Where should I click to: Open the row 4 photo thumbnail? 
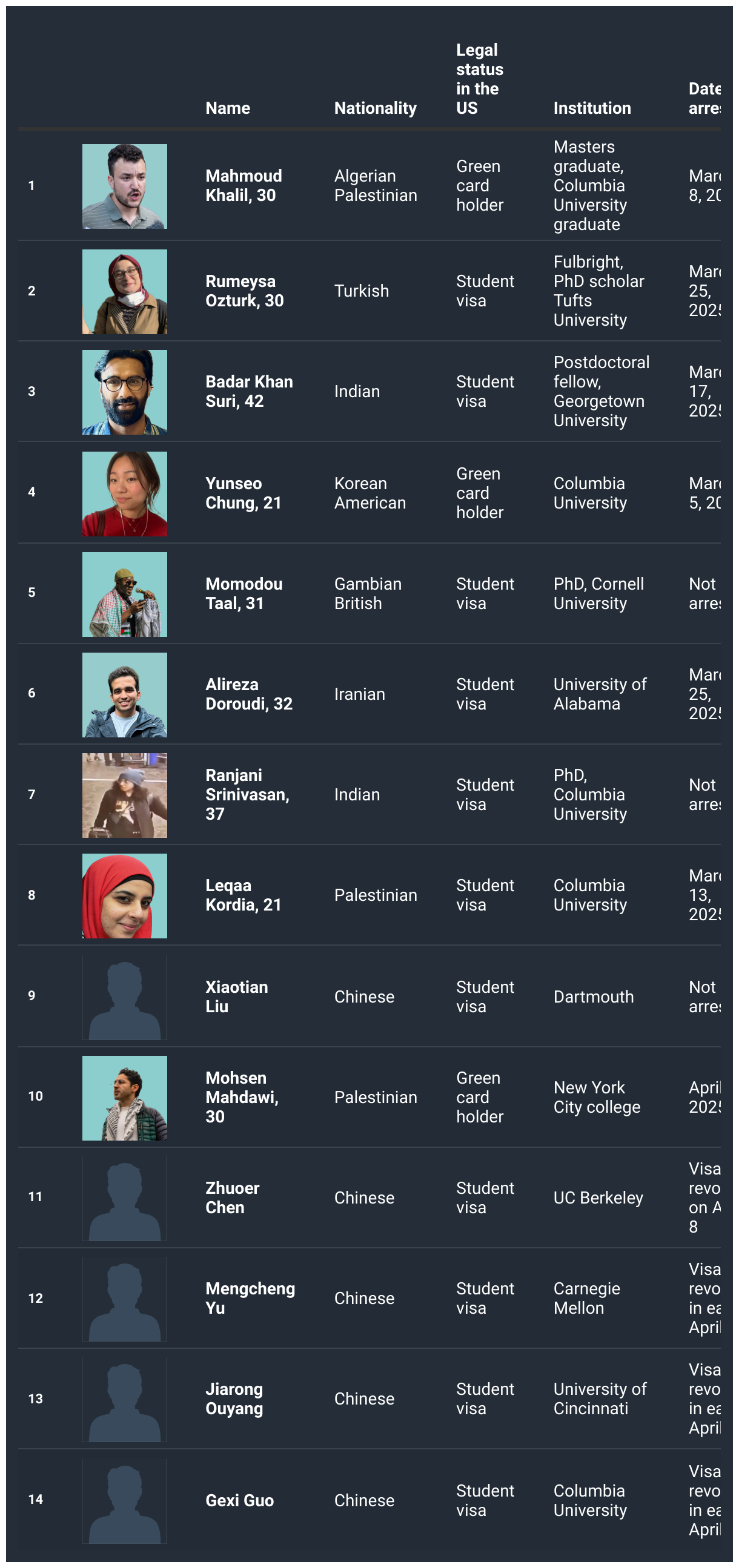(125, 493)
